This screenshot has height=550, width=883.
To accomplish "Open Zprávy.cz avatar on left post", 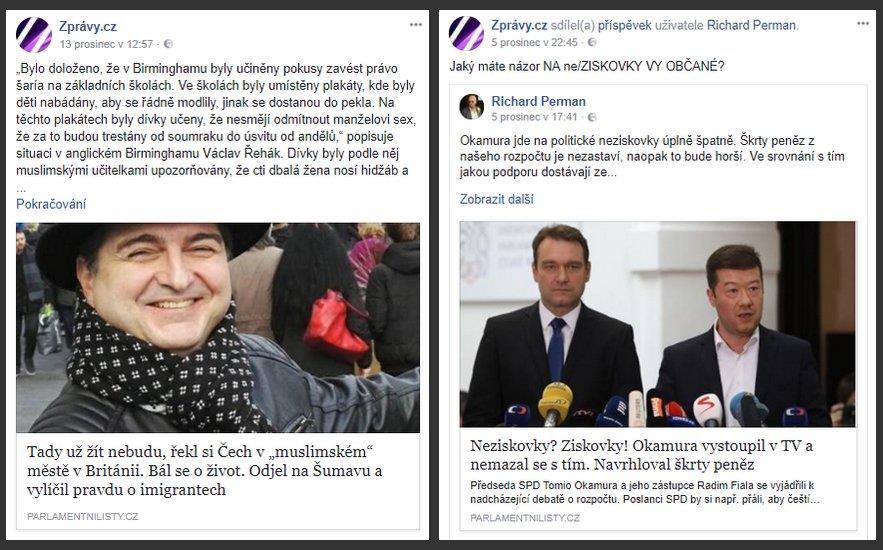I will pos(34,34).
